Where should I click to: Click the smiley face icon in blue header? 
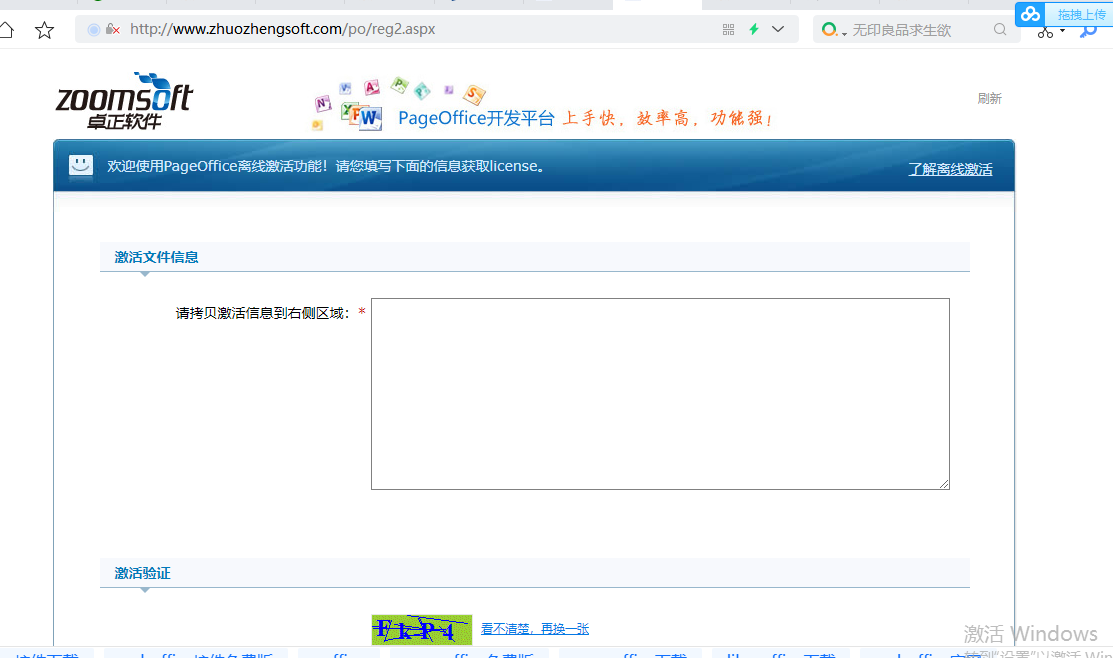click(81, 165)
